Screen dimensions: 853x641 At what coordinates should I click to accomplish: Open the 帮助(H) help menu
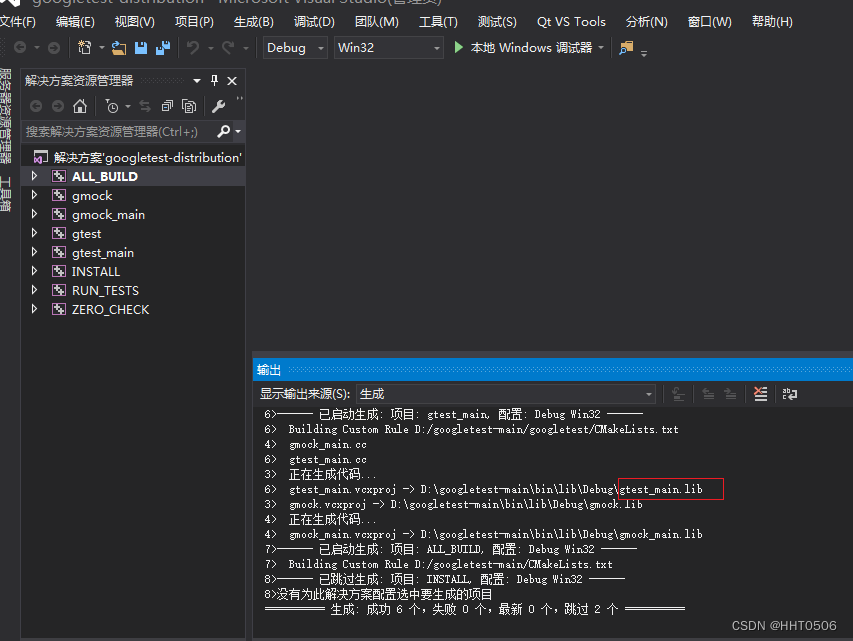(772, 22)
